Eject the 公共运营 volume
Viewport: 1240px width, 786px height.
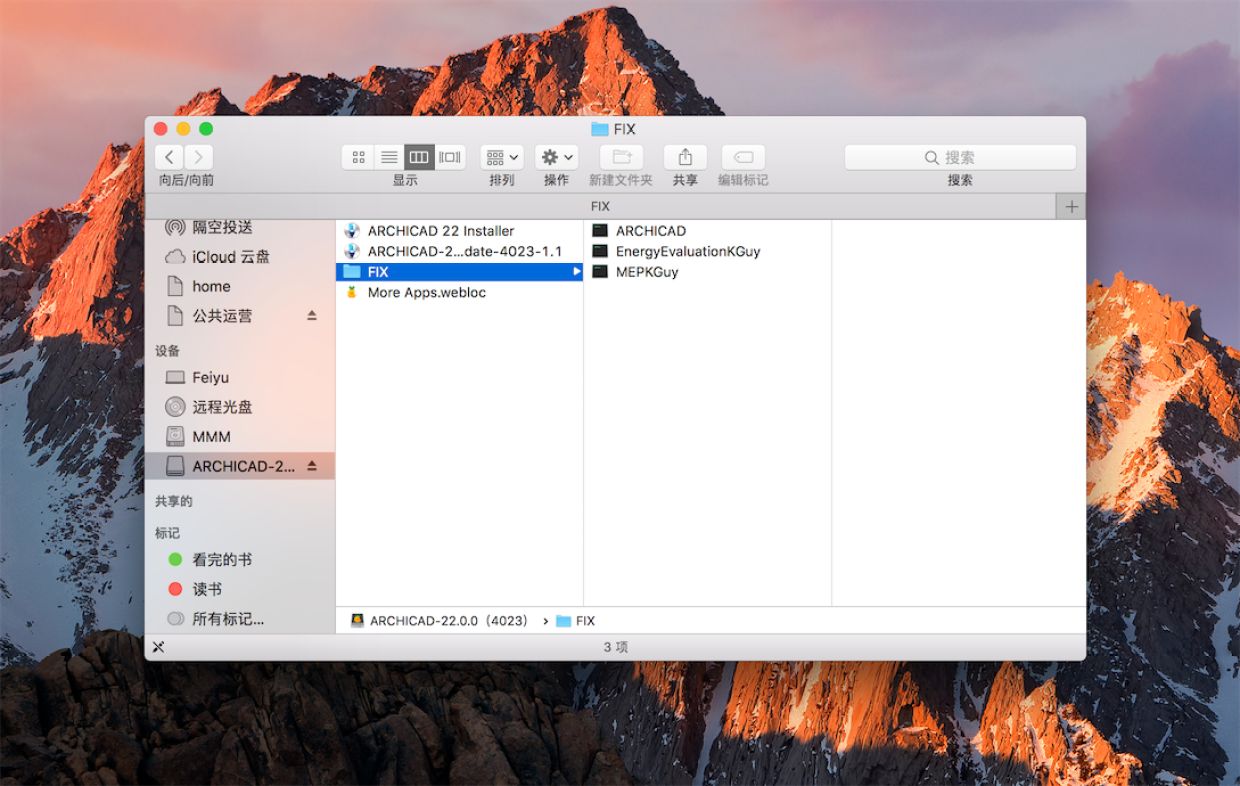click(311, 315)
